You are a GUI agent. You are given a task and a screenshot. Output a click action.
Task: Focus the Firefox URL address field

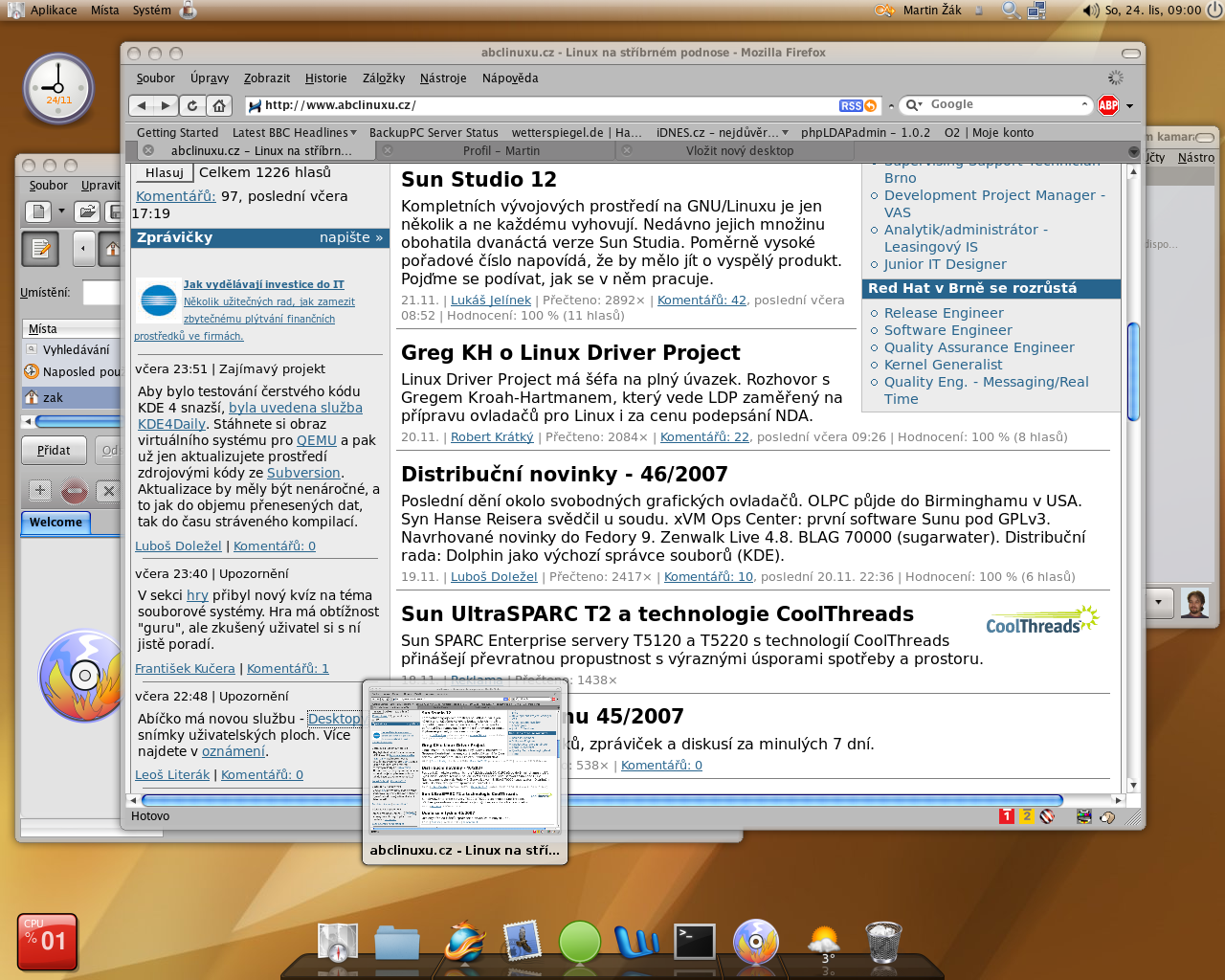point(549,105)
